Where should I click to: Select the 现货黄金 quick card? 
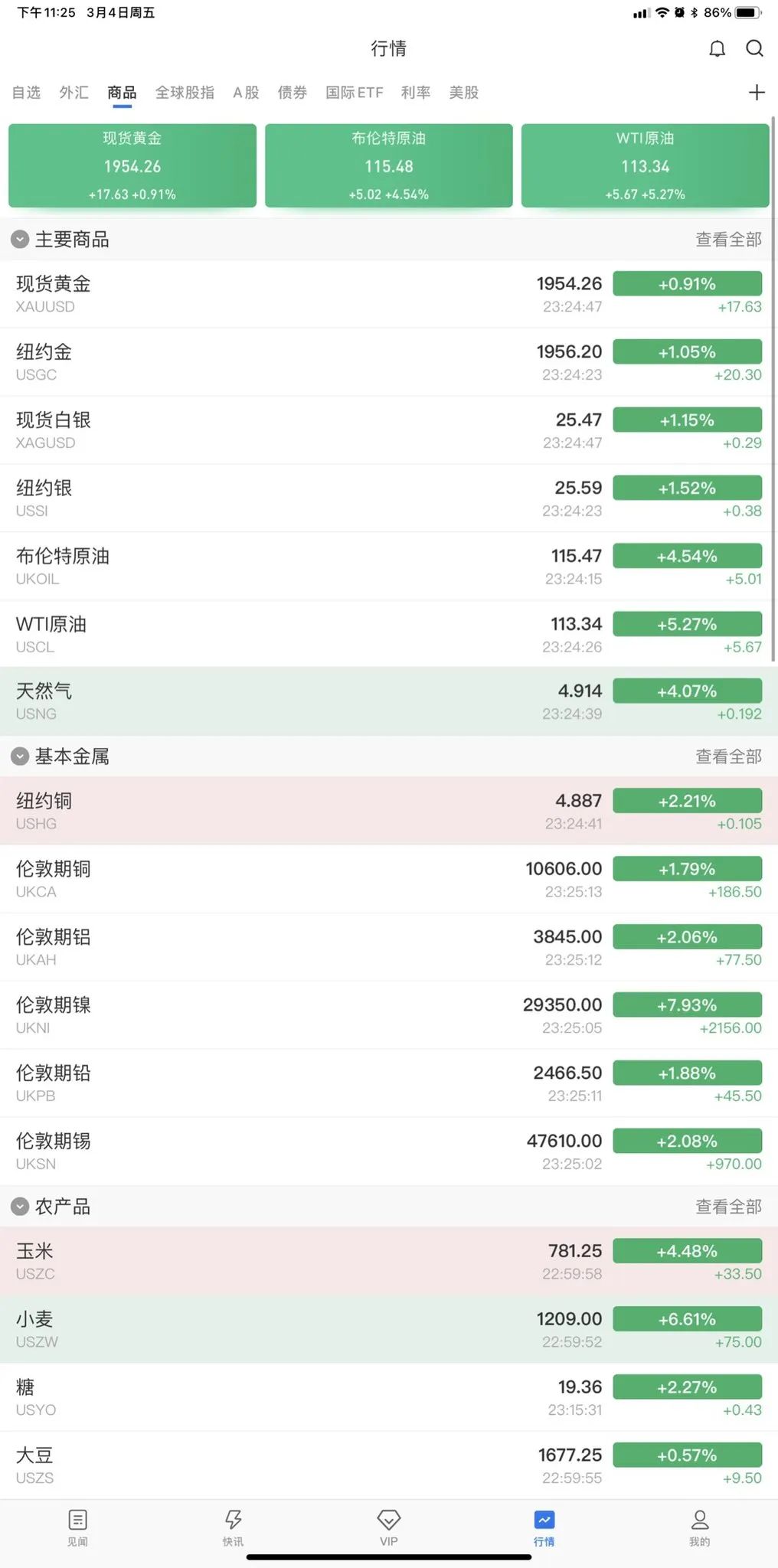coord(132,165)
